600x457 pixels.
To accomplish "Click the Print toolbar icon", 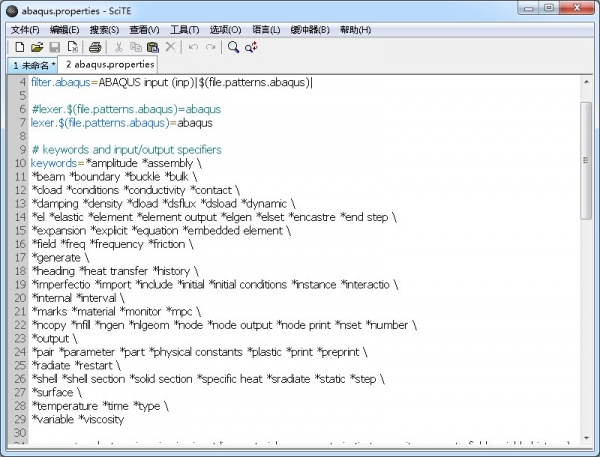I will 95,47.
